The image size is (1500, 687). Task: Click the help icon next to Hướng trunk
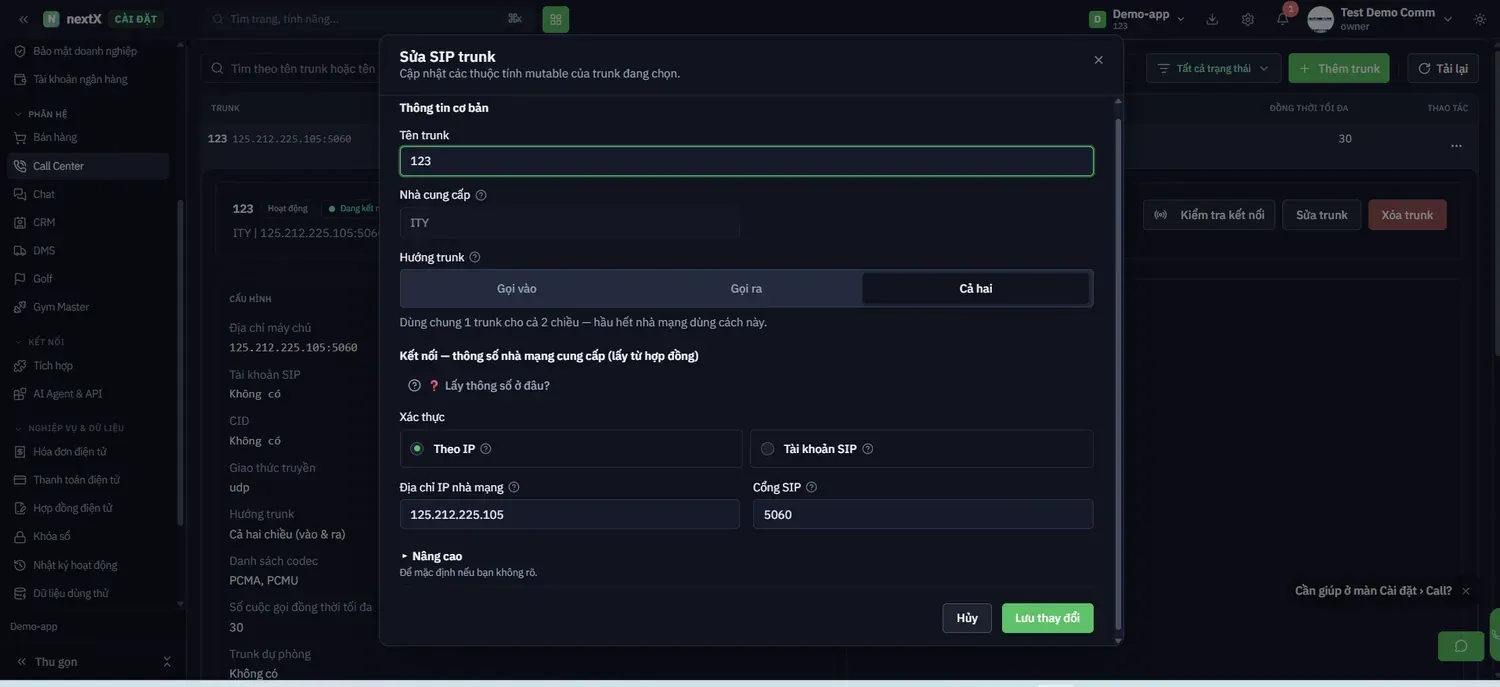475,257
